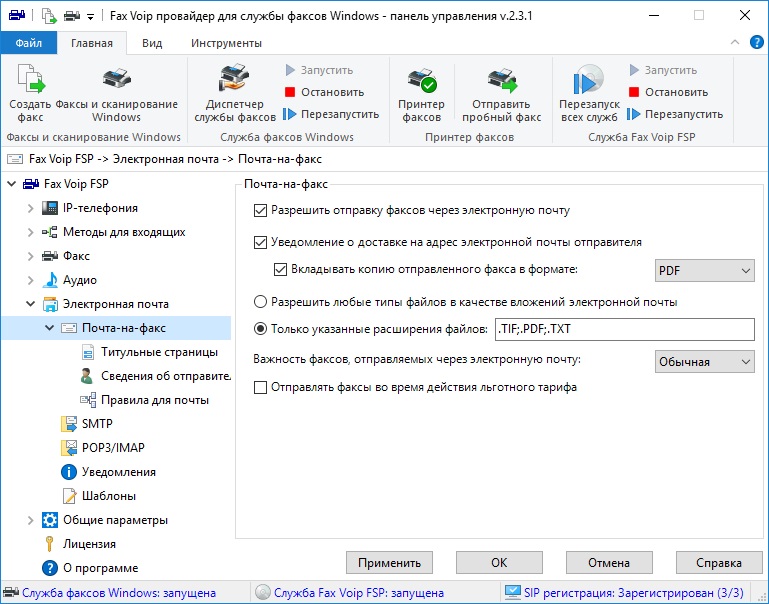Expand the Методы для входящих node
Image resolution: width=769 pixels, height=604 pixels.
coord(30,232)
